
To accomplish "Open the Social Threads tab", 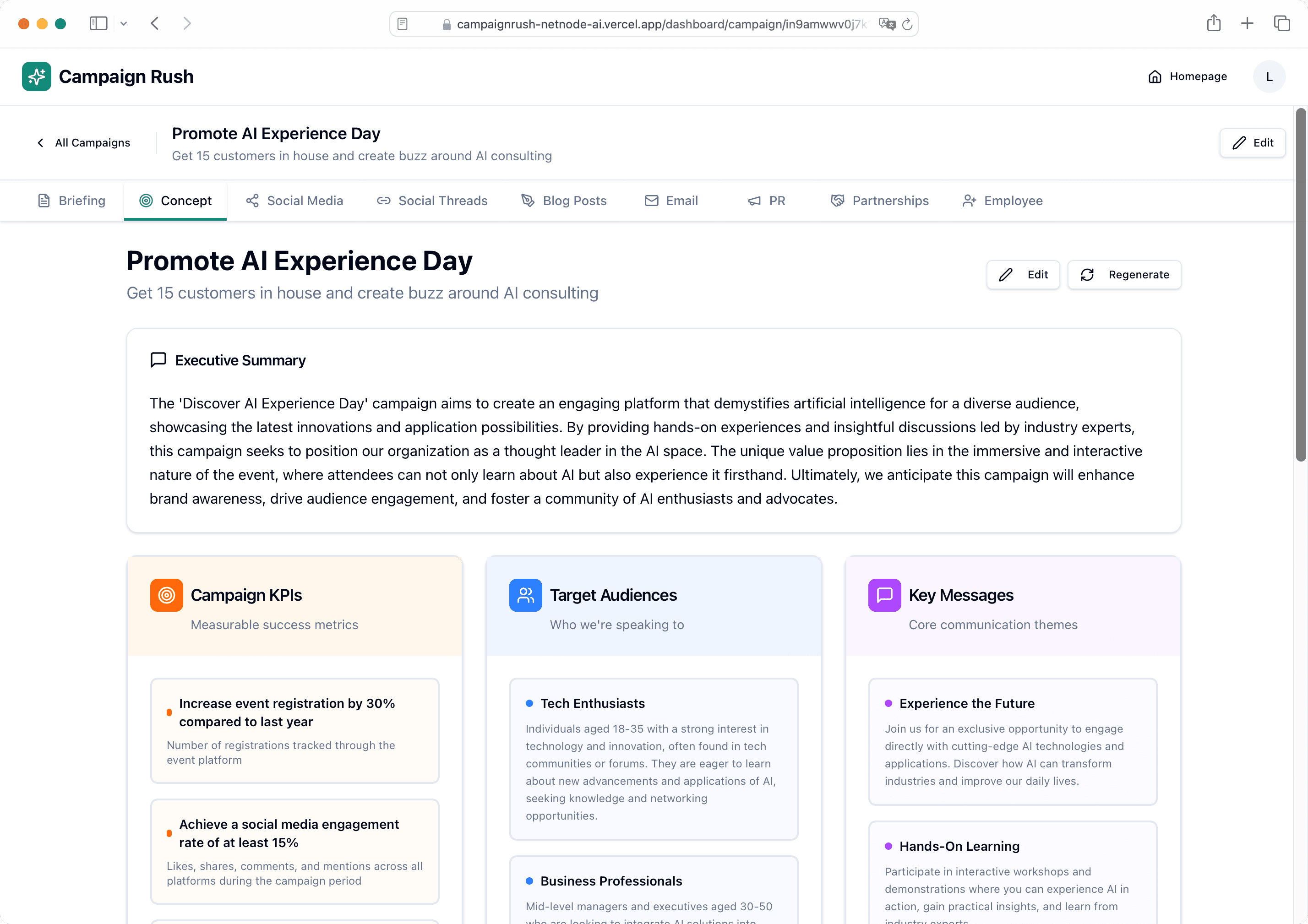I will pyautogui.click(x=432, y=201).
